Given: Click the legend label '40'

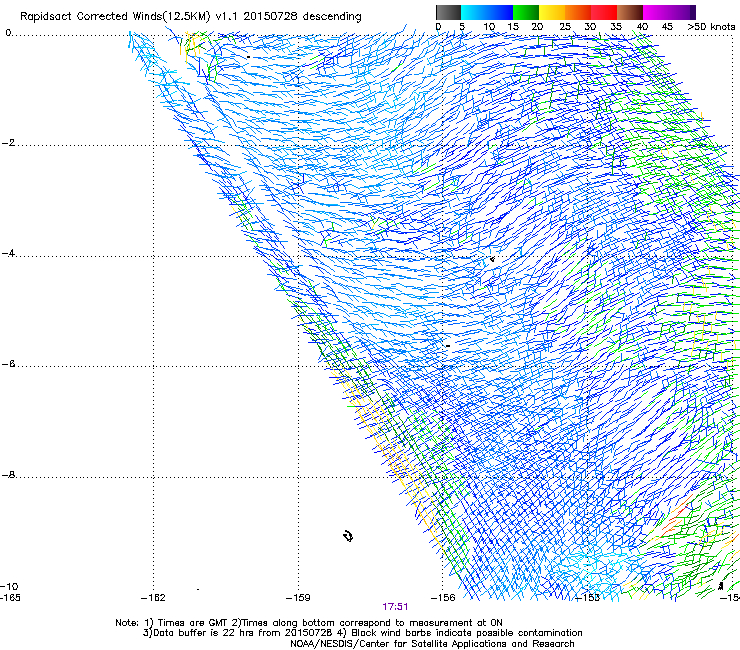Looking at the screenshot, I should tap(642, 27).
